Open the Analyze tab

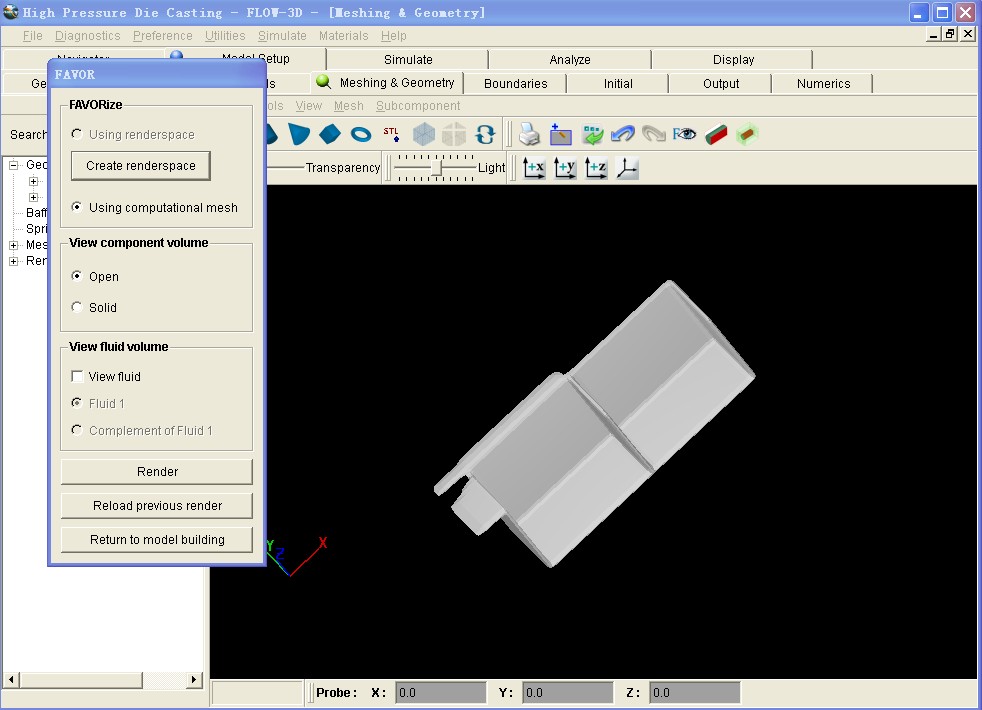pyautogui.click(x=569, y=60)
